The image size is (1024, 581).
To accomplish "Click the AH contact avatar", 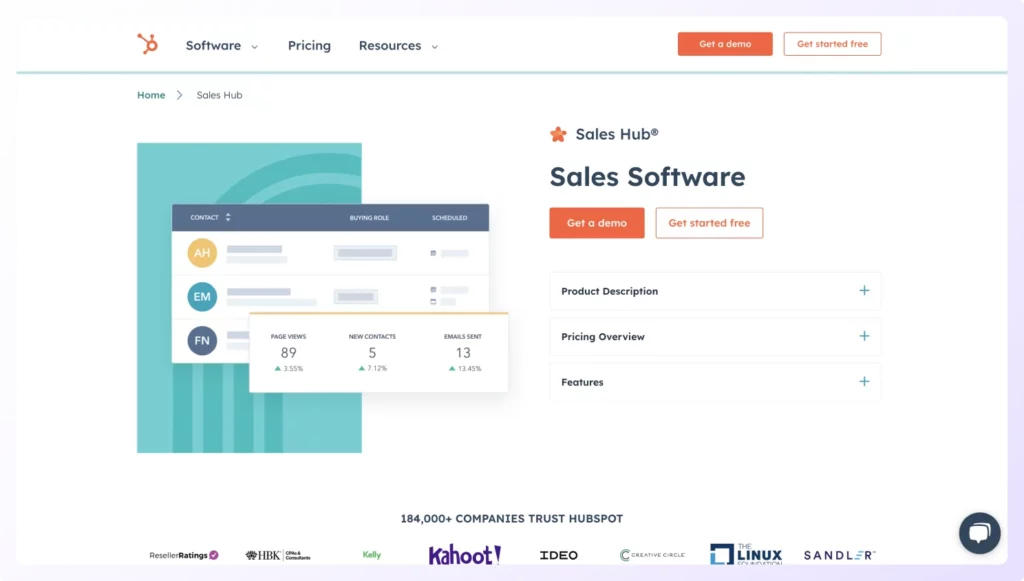I will 202,253.
